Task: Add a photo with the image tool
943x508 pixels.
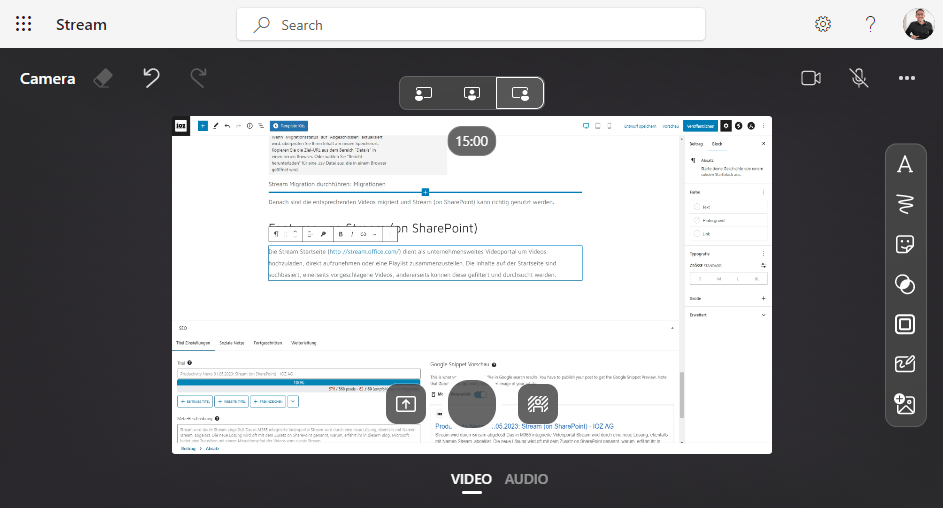Action: [905, 404]
